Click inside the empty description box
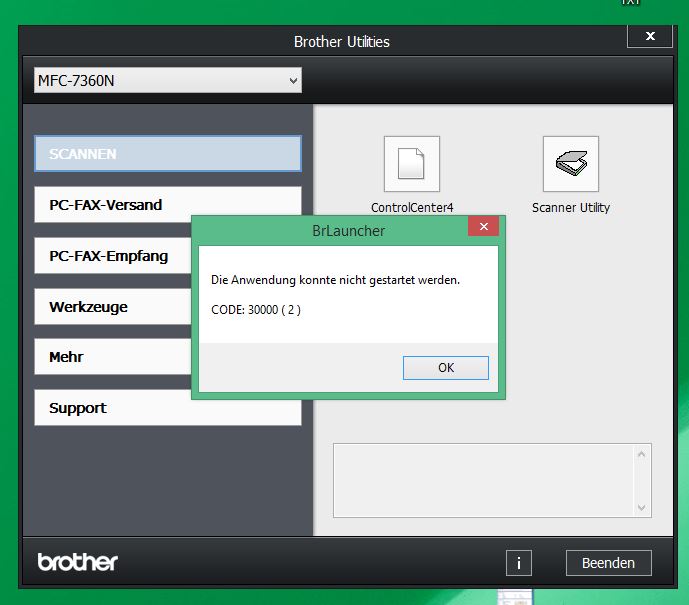Viewport: 689px width, 605px height. (x=483, y=481)
